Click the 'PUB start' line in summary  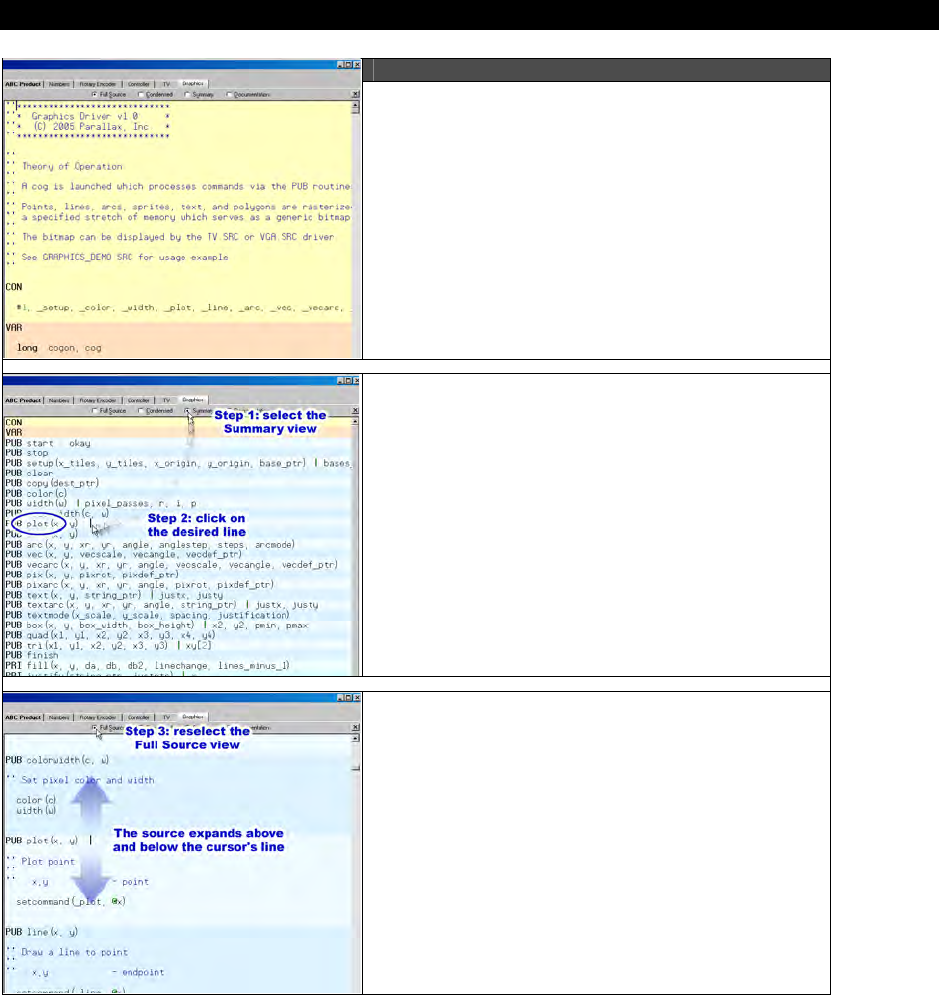point(48,443)
